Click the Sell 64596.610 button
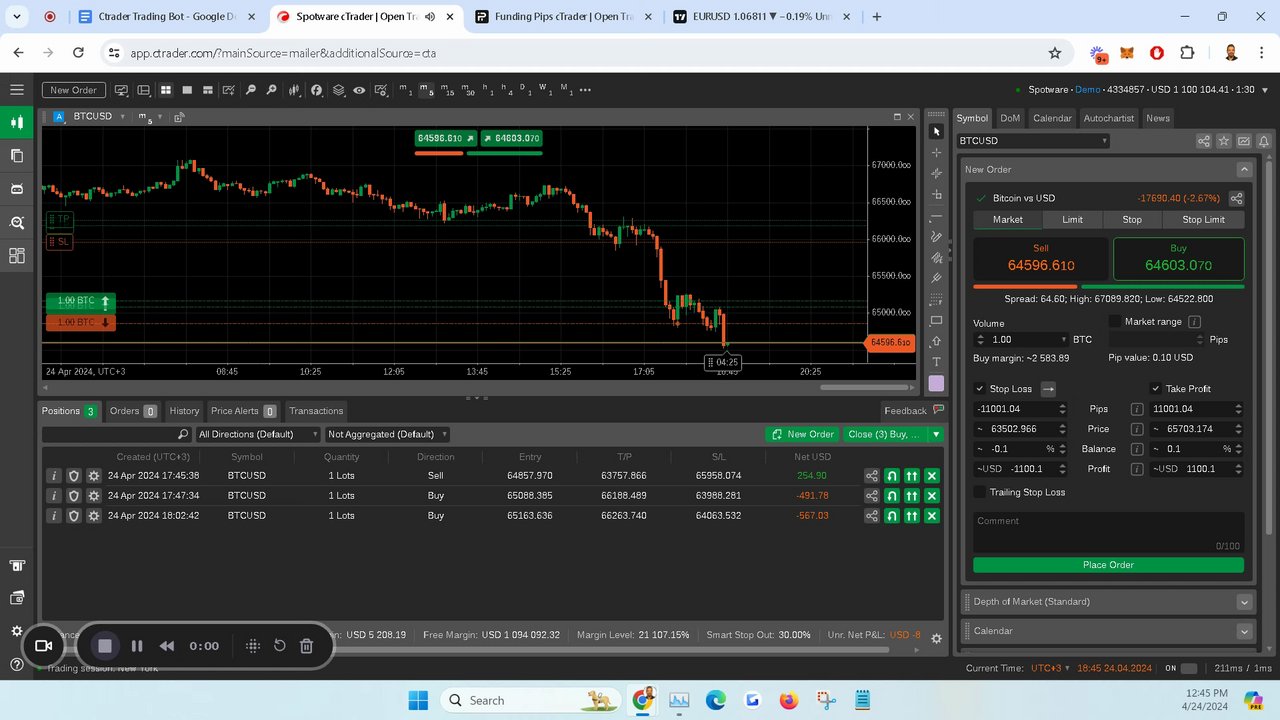 tap(1040, 258)
